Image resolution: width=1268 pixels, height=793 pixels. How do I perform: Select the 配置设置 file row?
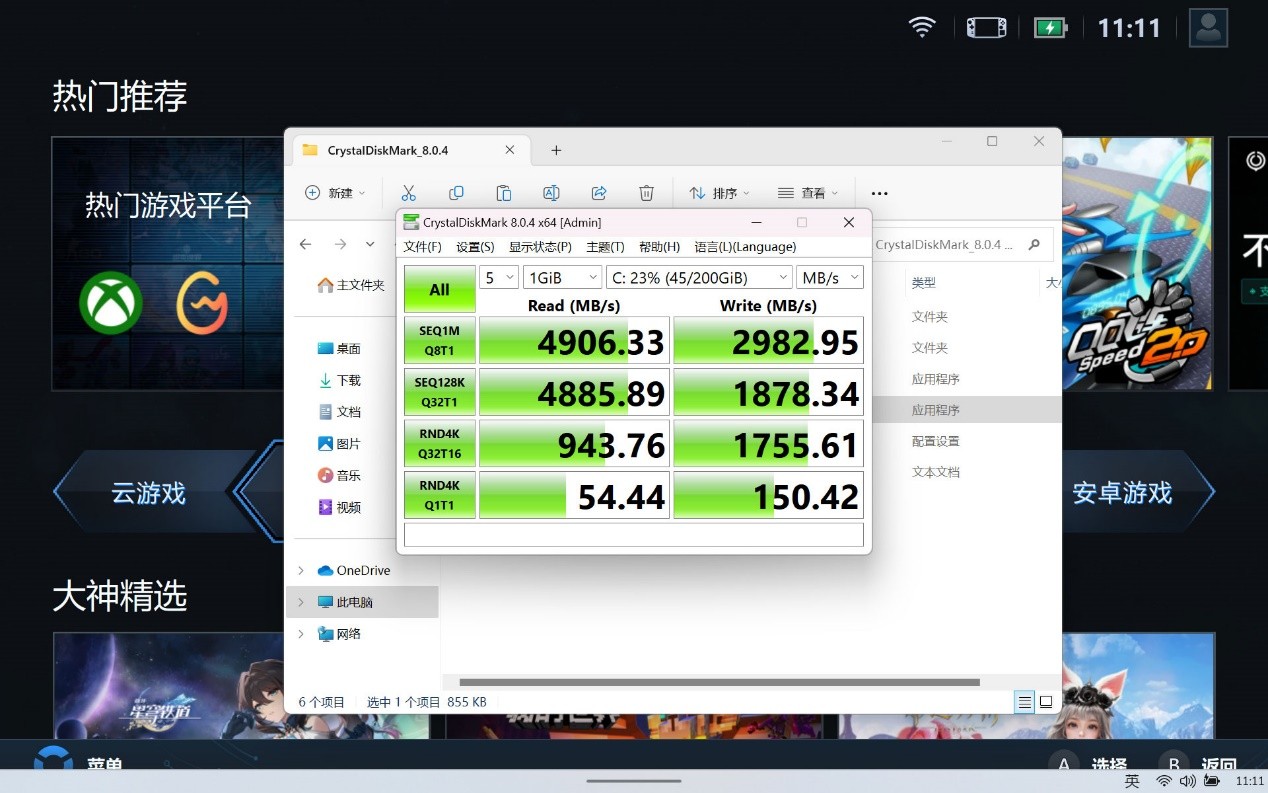coord(935,441)
